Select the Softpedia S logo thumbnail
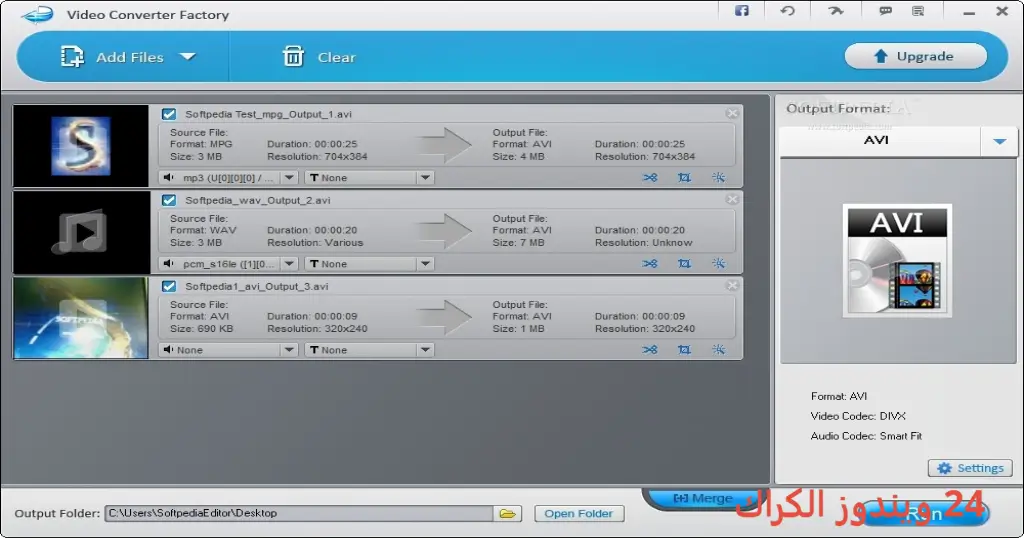Image resolution: width=1024 pixels, height=538 pixels. tap(81, 146)
